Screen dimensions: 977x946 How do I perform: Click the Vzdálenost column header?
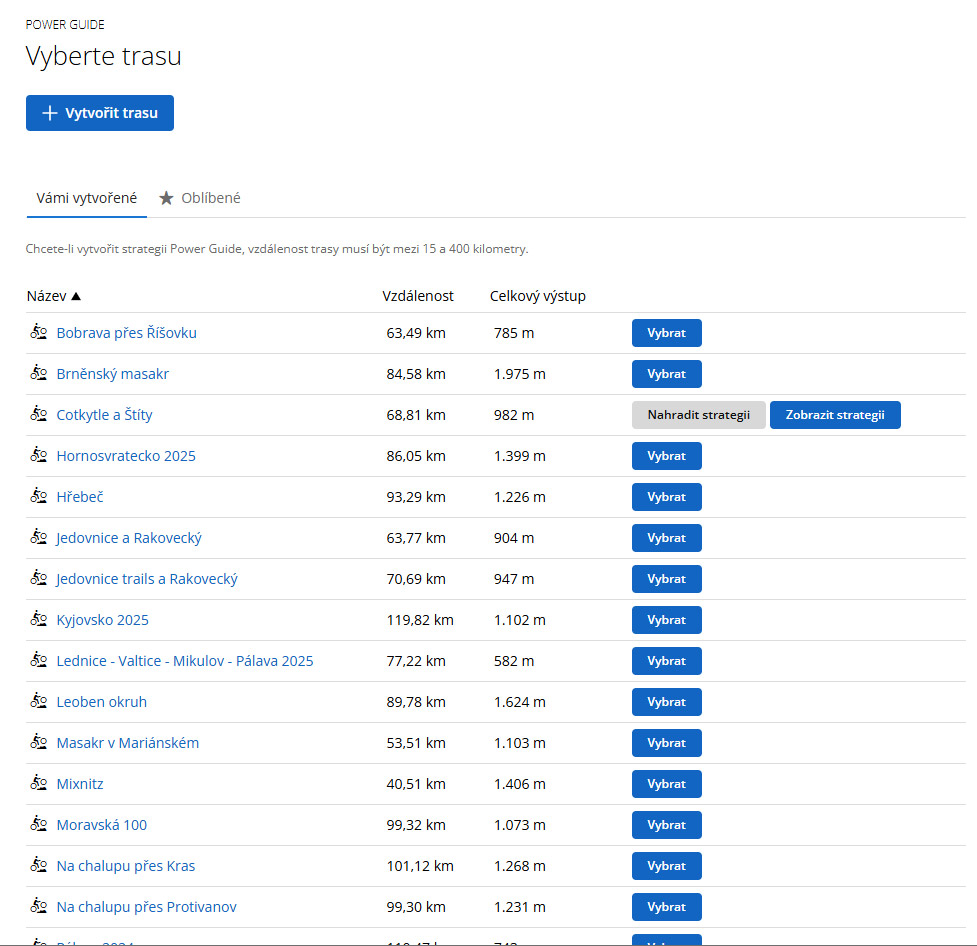[x=418, y=296]
